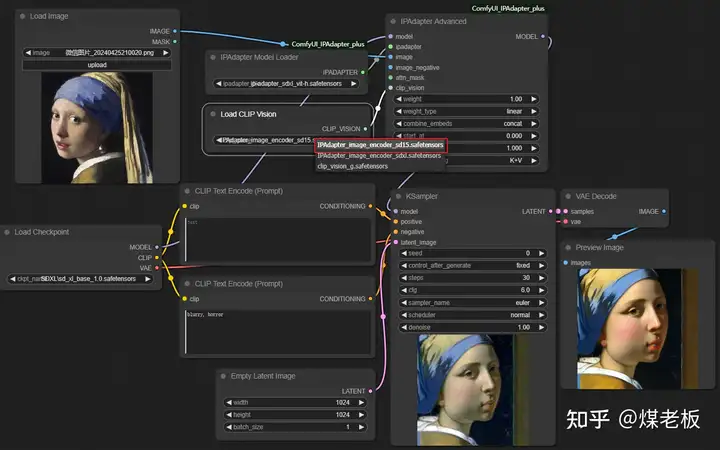This screenshot has width=720, height=450.
Task: Click the VAE output port on Load Checkpoint
Action: [x=157, y=268]
